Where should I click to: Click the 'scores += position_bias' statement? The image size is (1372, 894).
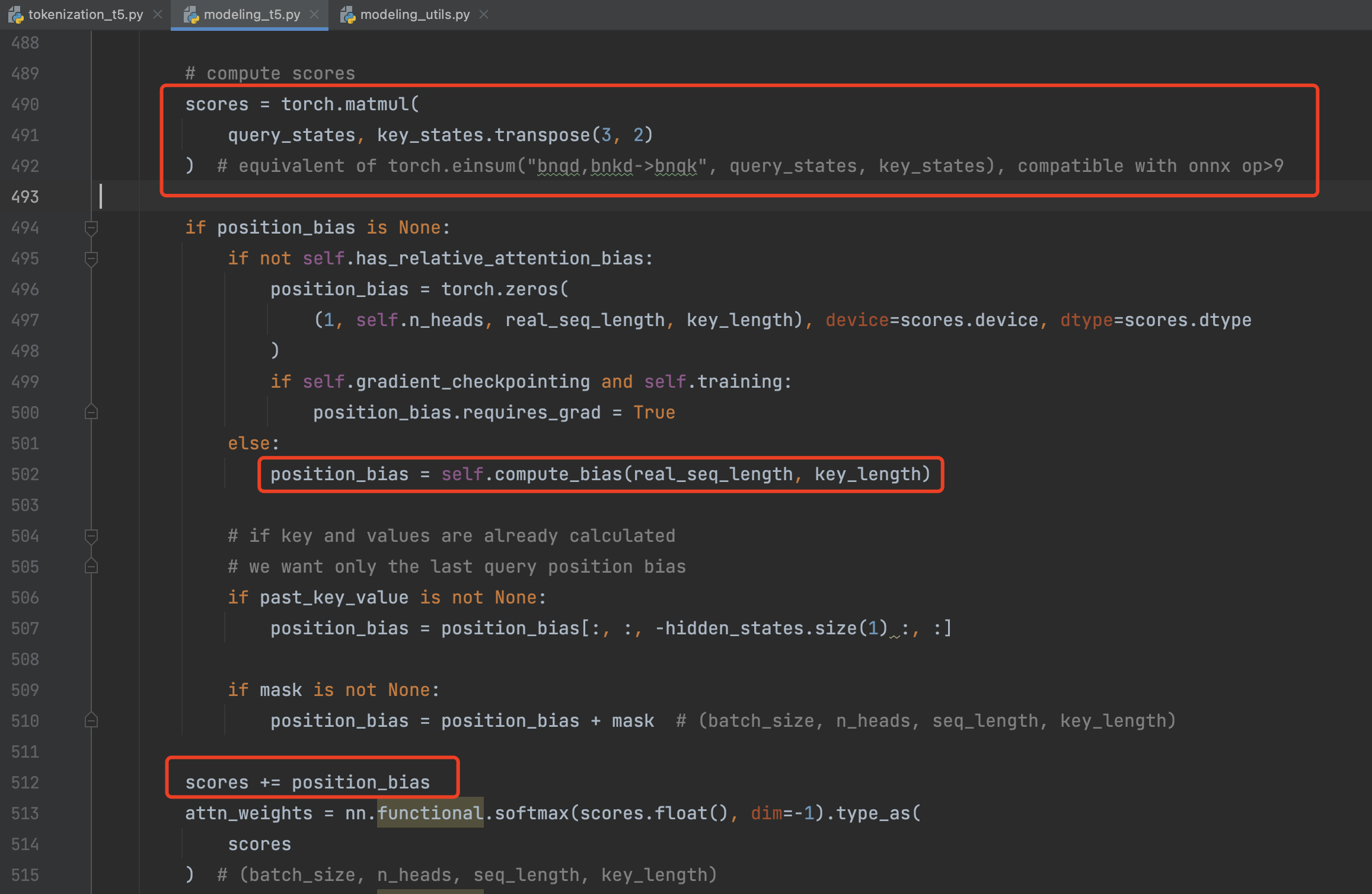coord(307,783)
